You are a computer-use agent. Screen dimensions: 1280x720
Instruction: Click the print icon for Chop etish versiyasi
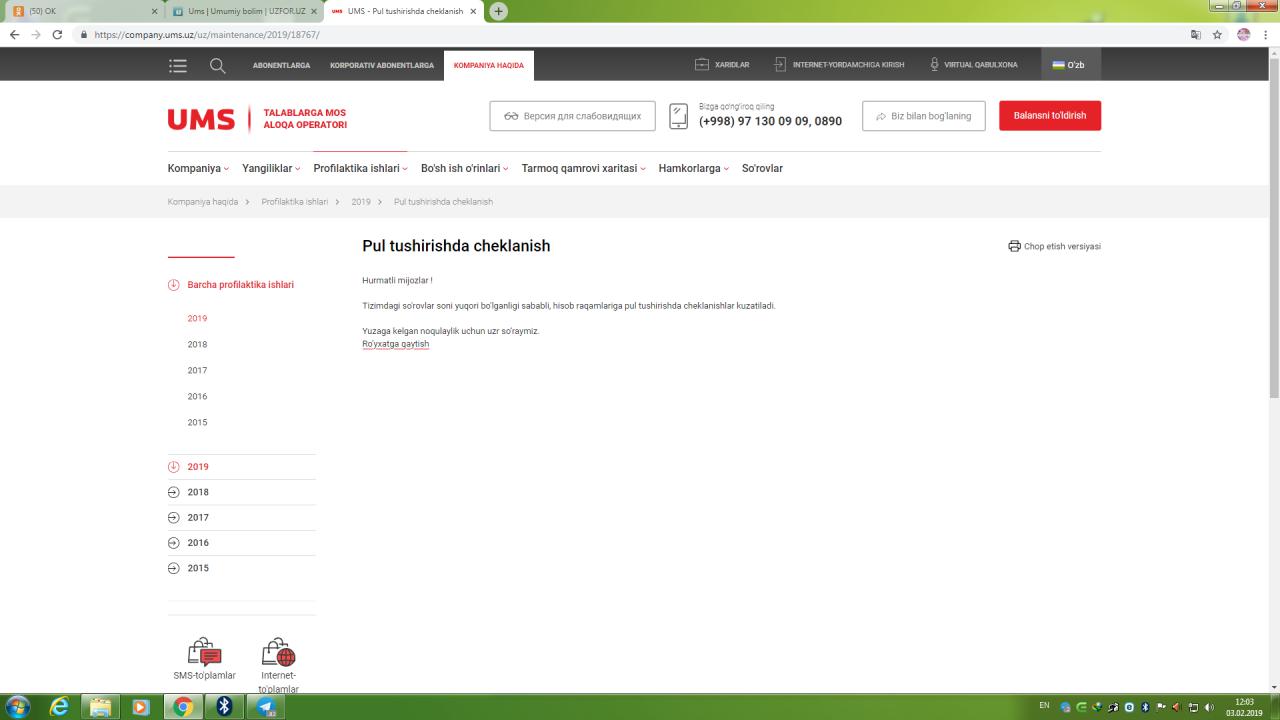(1014, 246)
